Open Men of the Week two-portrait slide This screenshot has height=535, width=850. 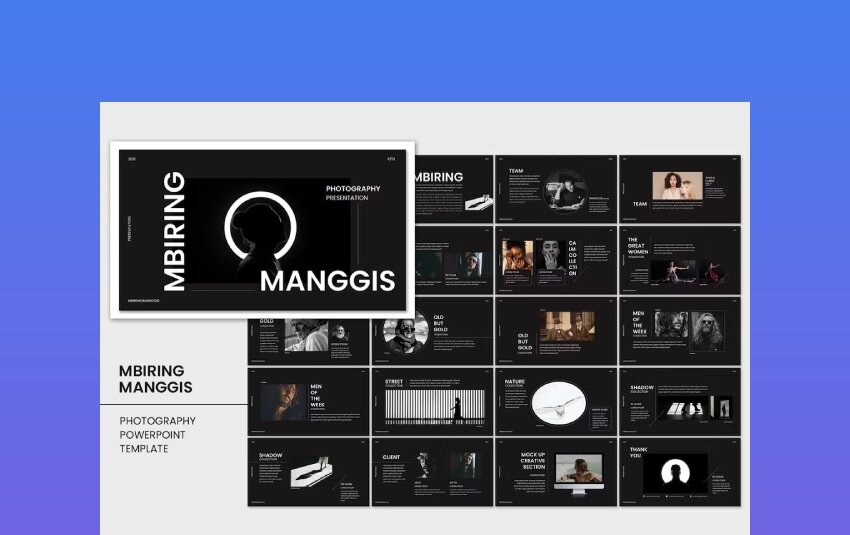[x=679, y=330]
